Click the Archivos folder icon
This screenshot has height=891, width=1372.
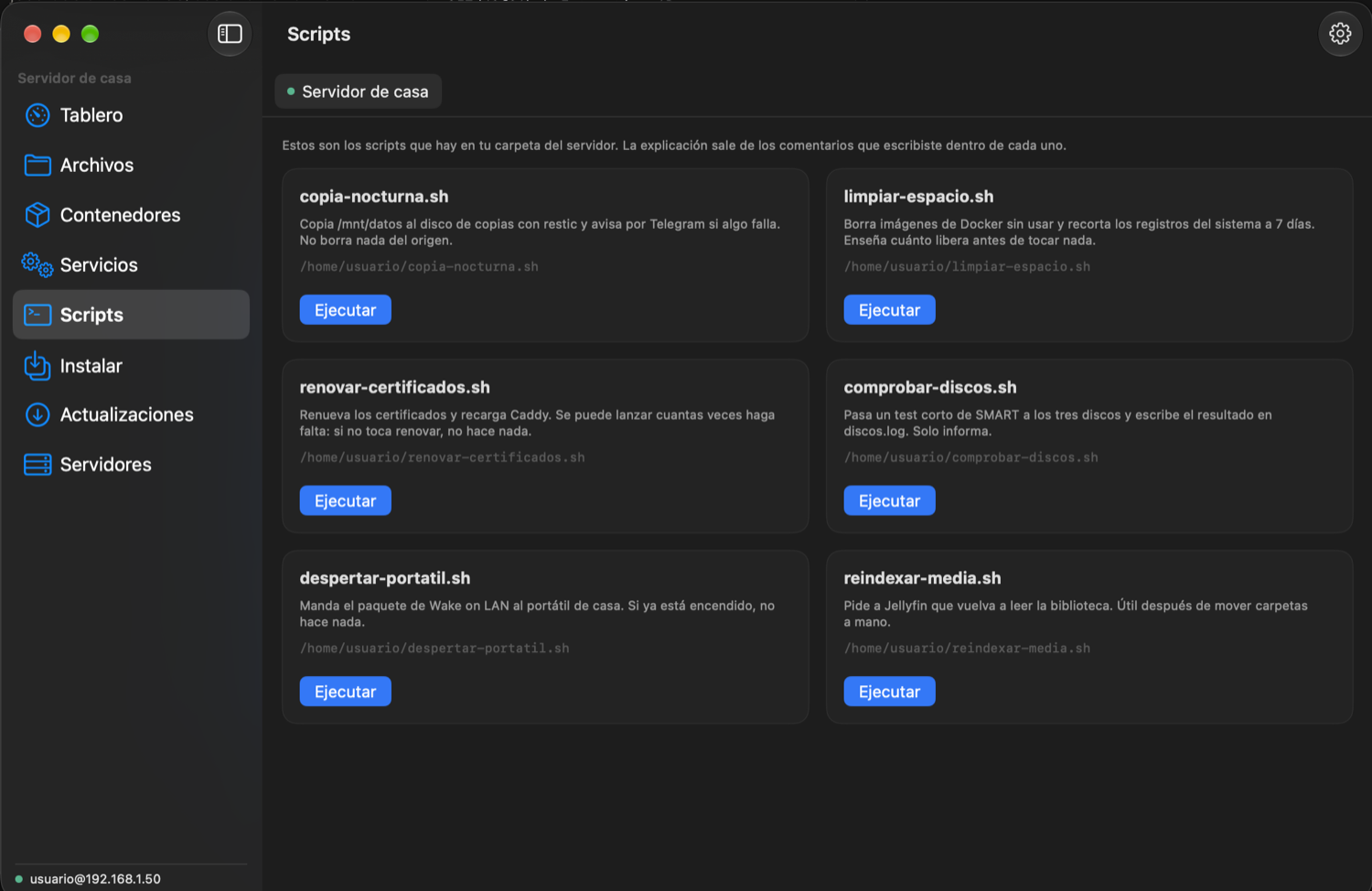[38, 165]
